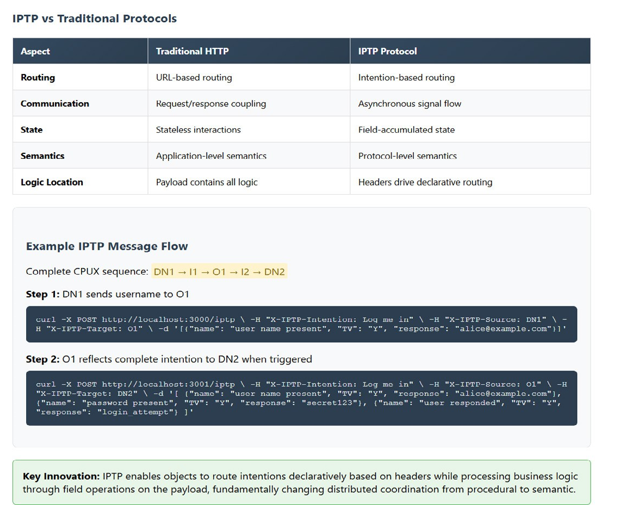Image resolution: width=620 pixels, height=515 pixels.
Task: Click the green 'Key Innovation' callout box
Action: pyautogui.click(x=301, y=483)
